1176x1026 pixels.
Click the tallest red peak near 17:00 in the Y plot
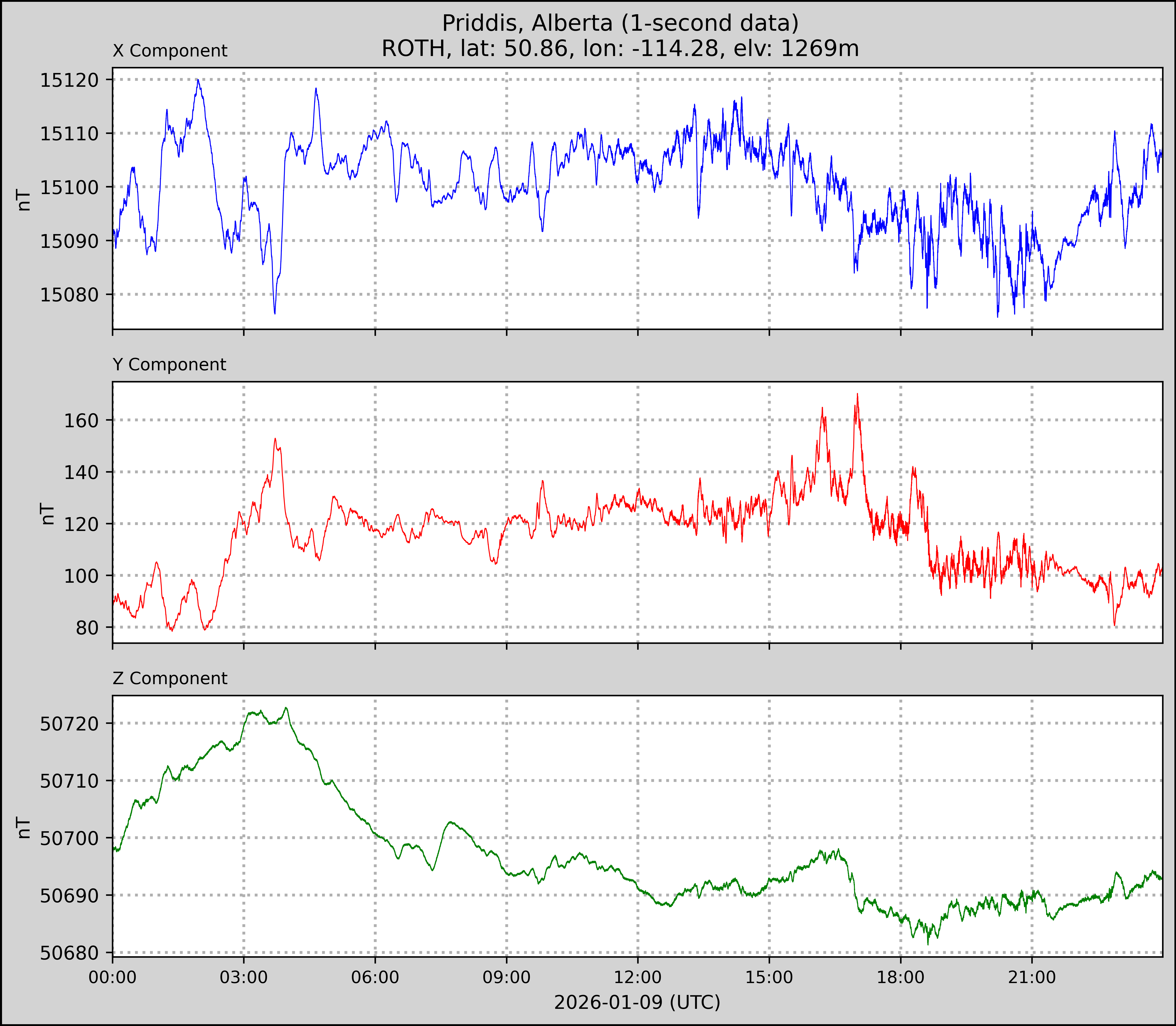pyautogui.click(x=857, y=395)
